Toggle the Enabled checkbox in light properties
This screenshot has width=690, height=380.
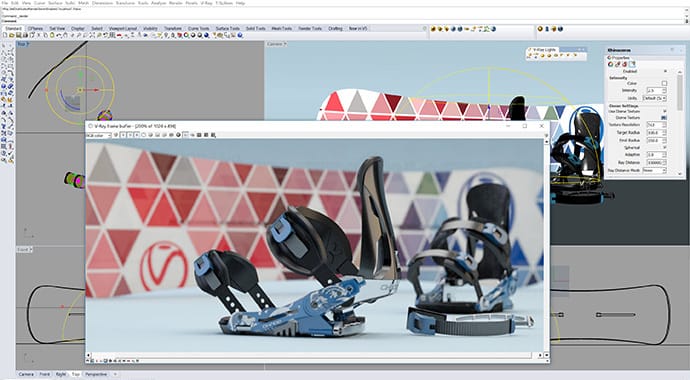(665, 71)
